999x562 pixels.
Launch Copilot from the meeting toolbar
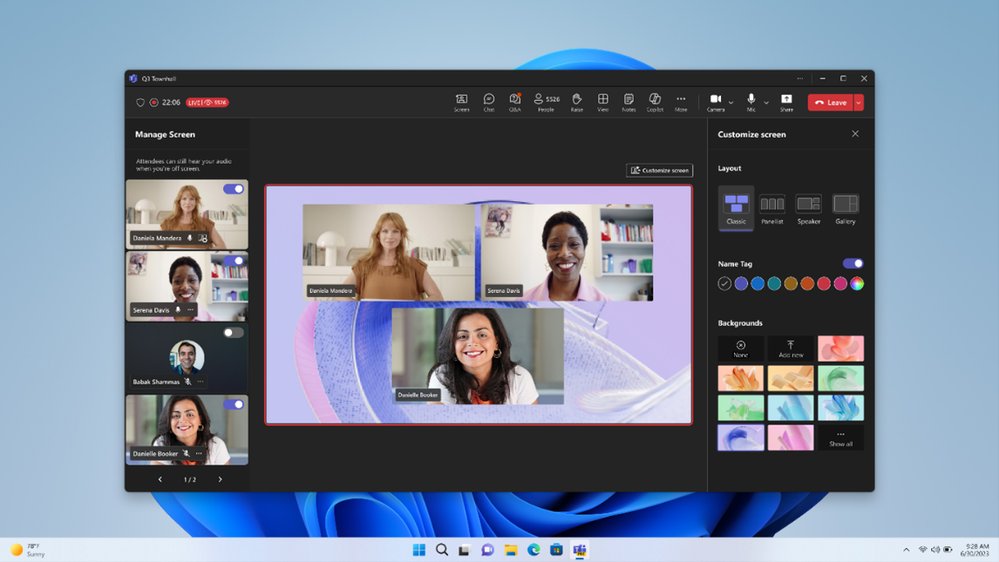655,101
